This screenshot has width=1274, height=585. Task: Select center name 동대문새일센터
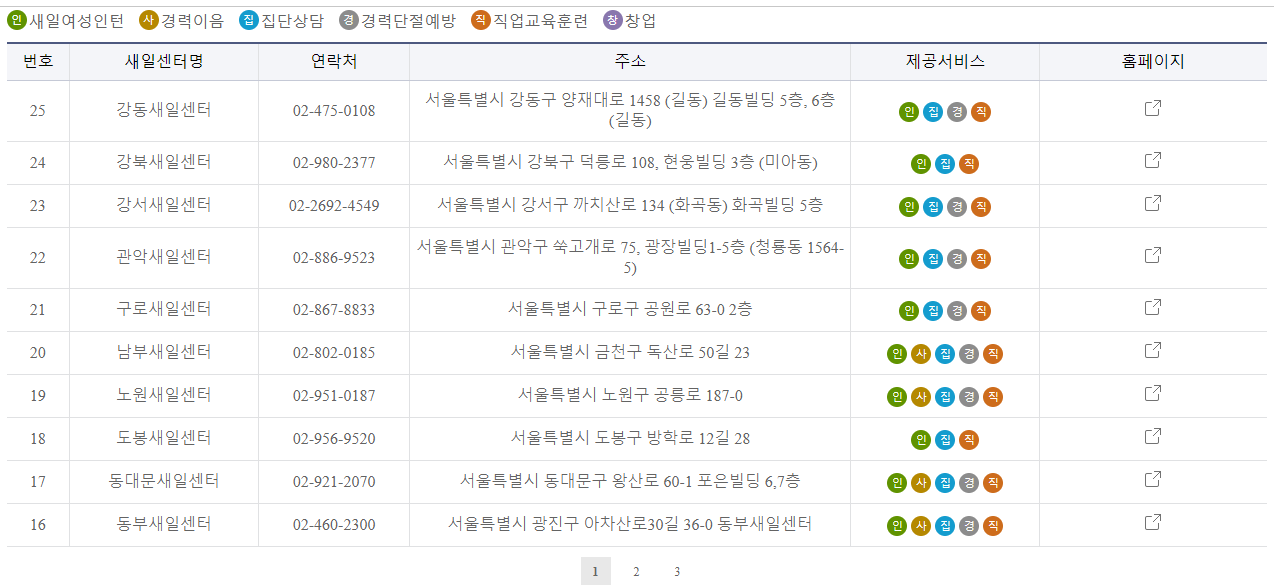tap(164, 481)
